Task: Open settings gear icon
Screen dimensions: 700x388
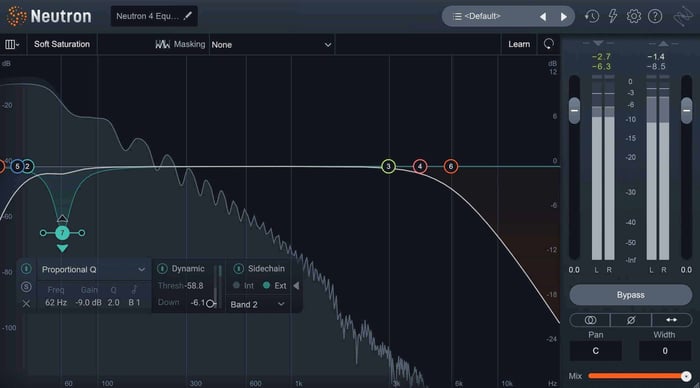Action: (633, 17)
